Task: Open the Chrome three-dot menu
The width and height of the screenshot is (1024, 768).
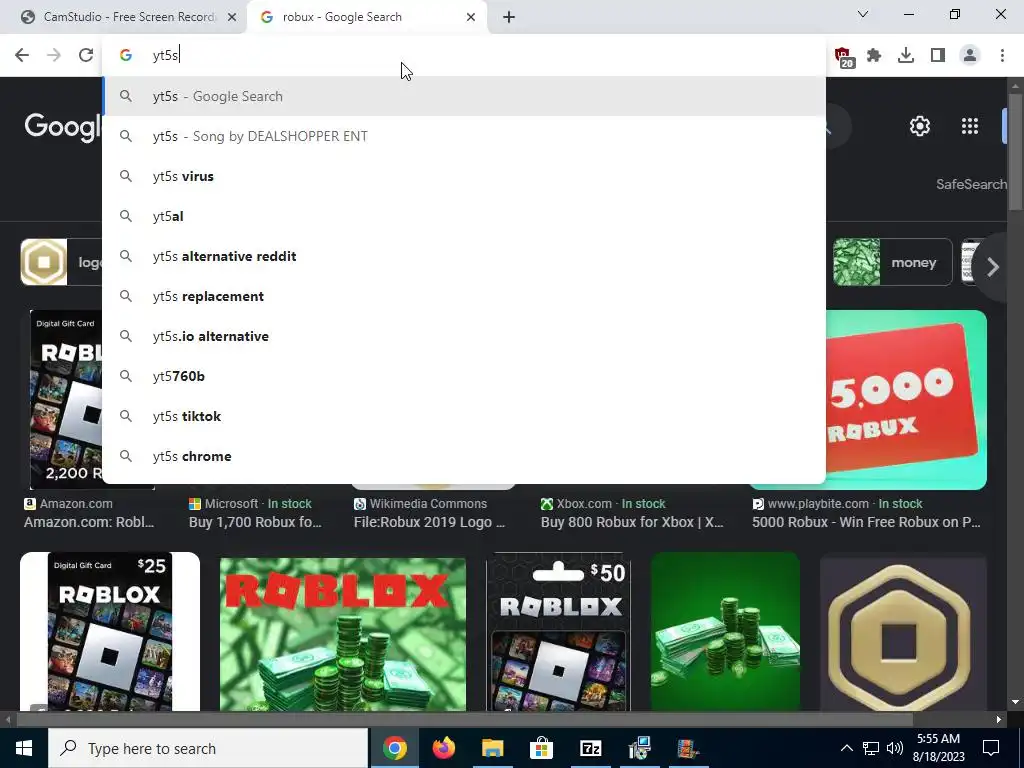Action: (1002, 55)
